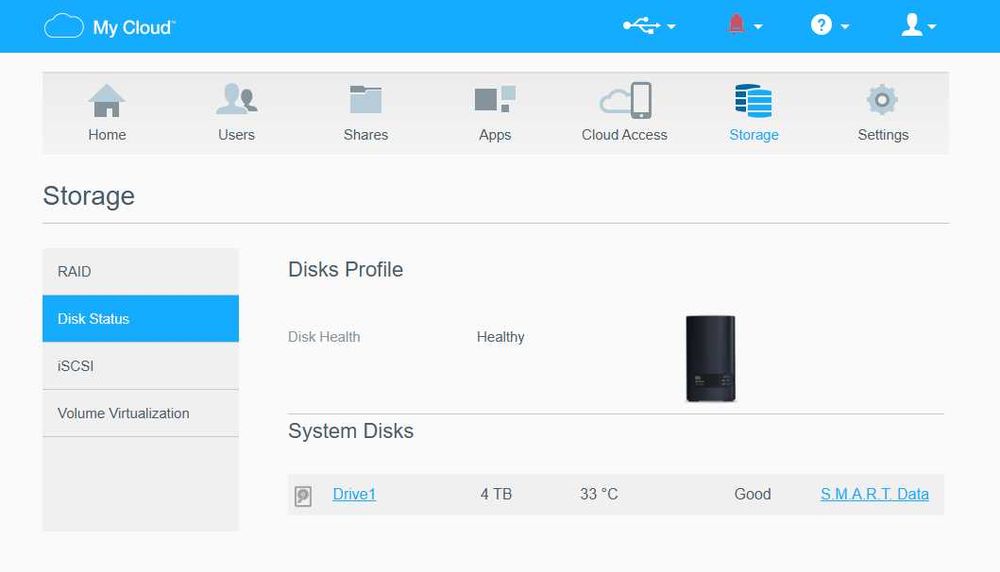Go to the Apps label
Screen dimensions: 1000x572
[x=495, y=135]
